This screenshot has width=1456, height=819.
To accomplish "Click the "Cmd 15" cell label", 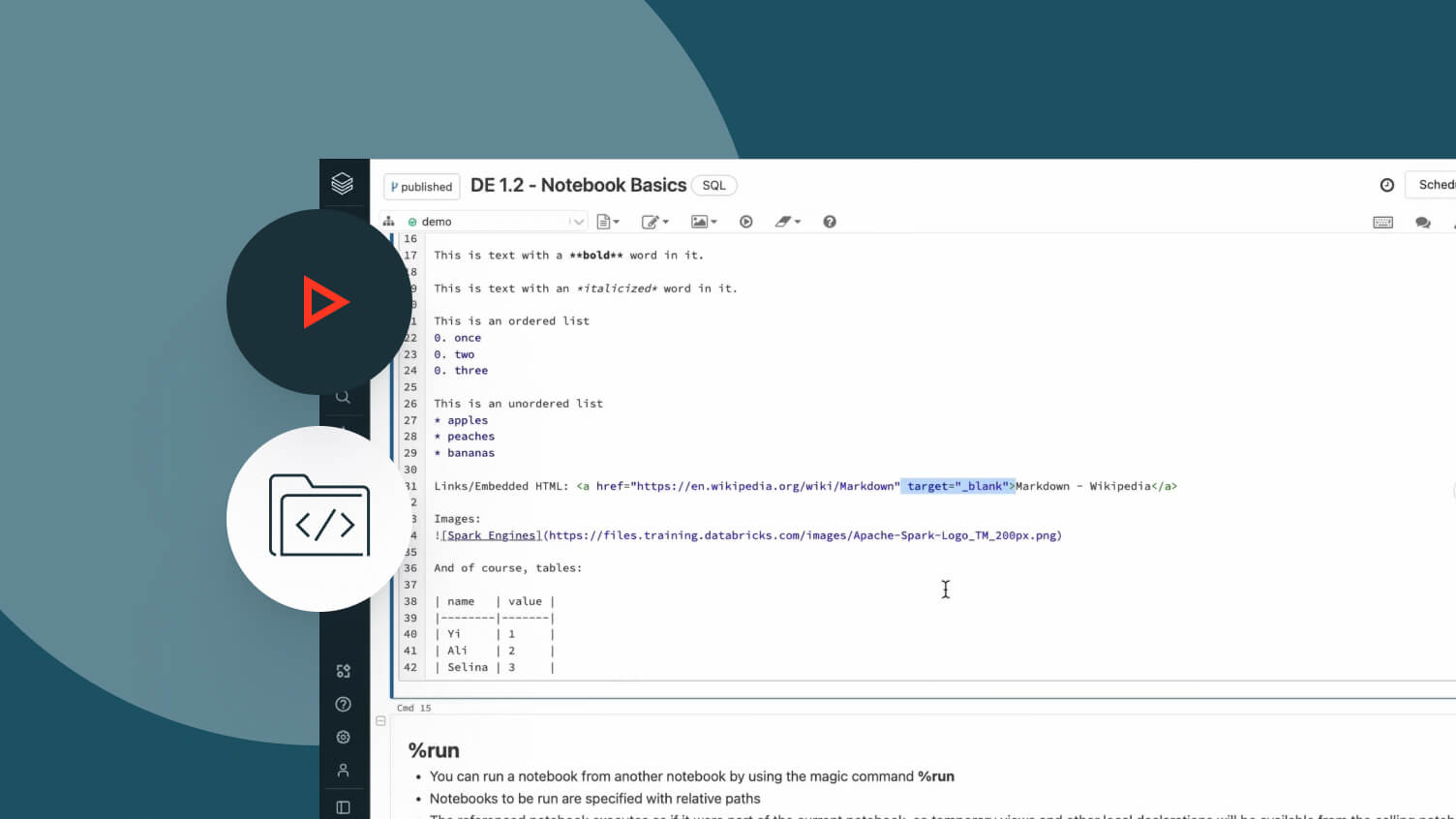I will point(413,708).
